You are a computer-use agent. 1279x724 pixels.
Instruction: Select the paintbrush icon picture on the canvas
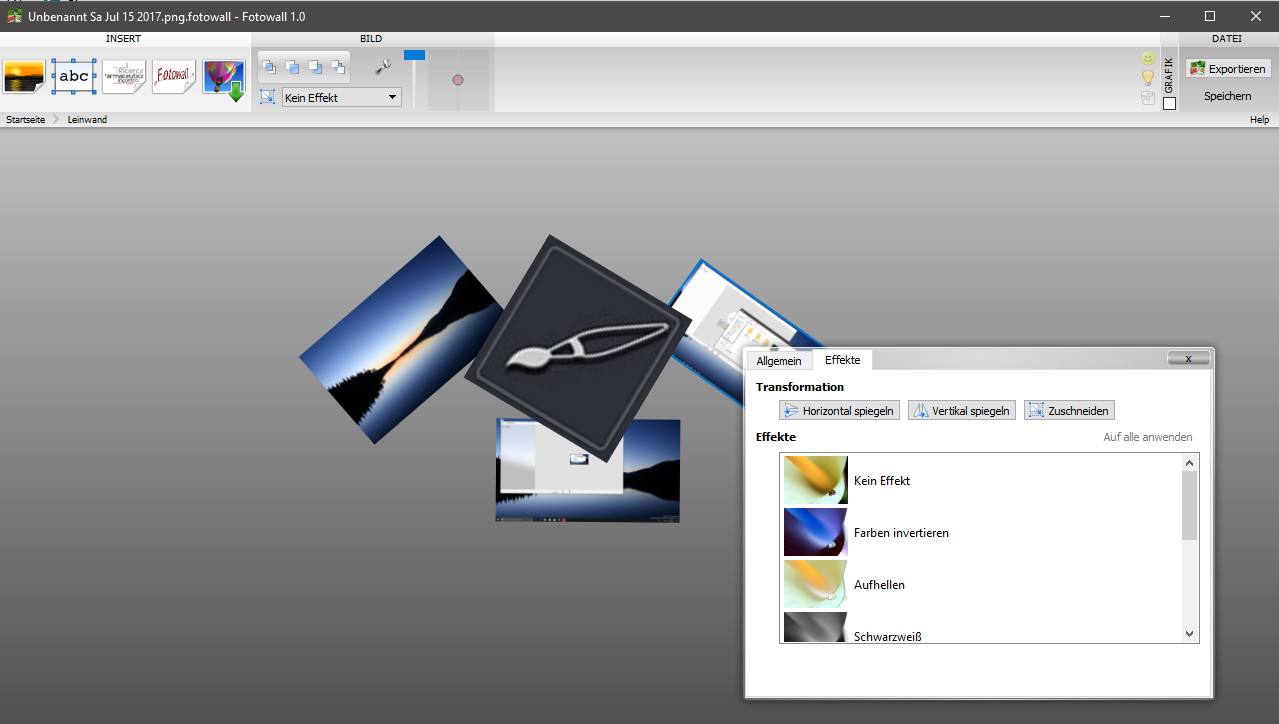(578, 348)
